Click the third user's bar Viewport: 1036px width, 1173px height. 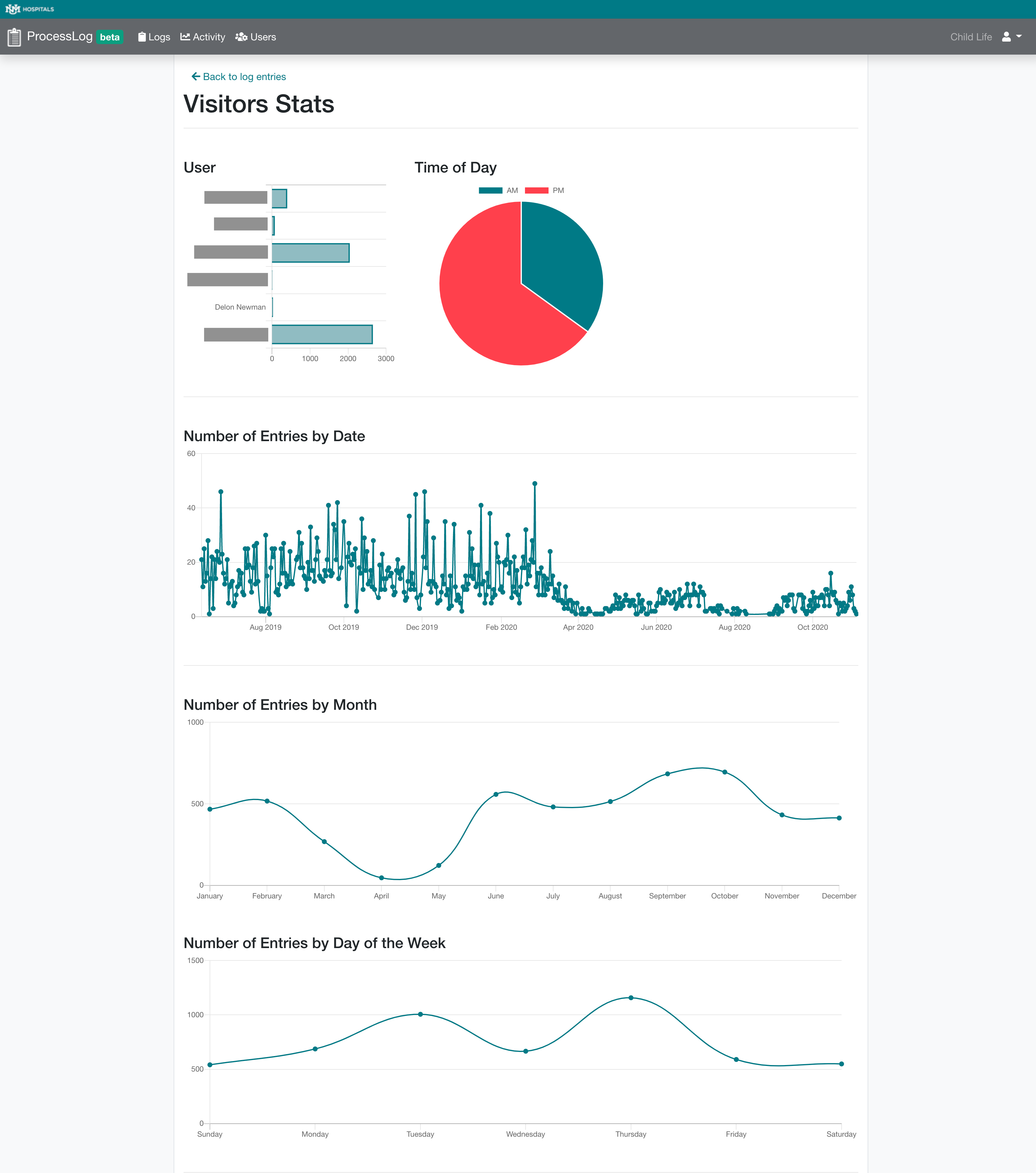(x=310, y=253)
